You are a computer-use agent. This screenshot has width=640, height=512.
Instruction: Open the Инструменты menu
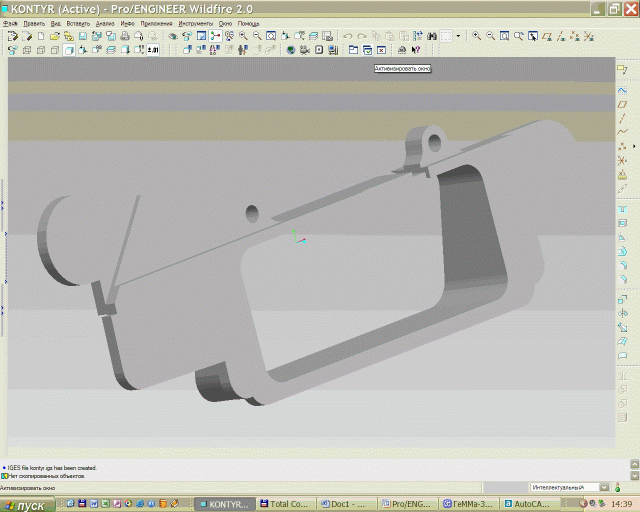(x=196, y=24)
